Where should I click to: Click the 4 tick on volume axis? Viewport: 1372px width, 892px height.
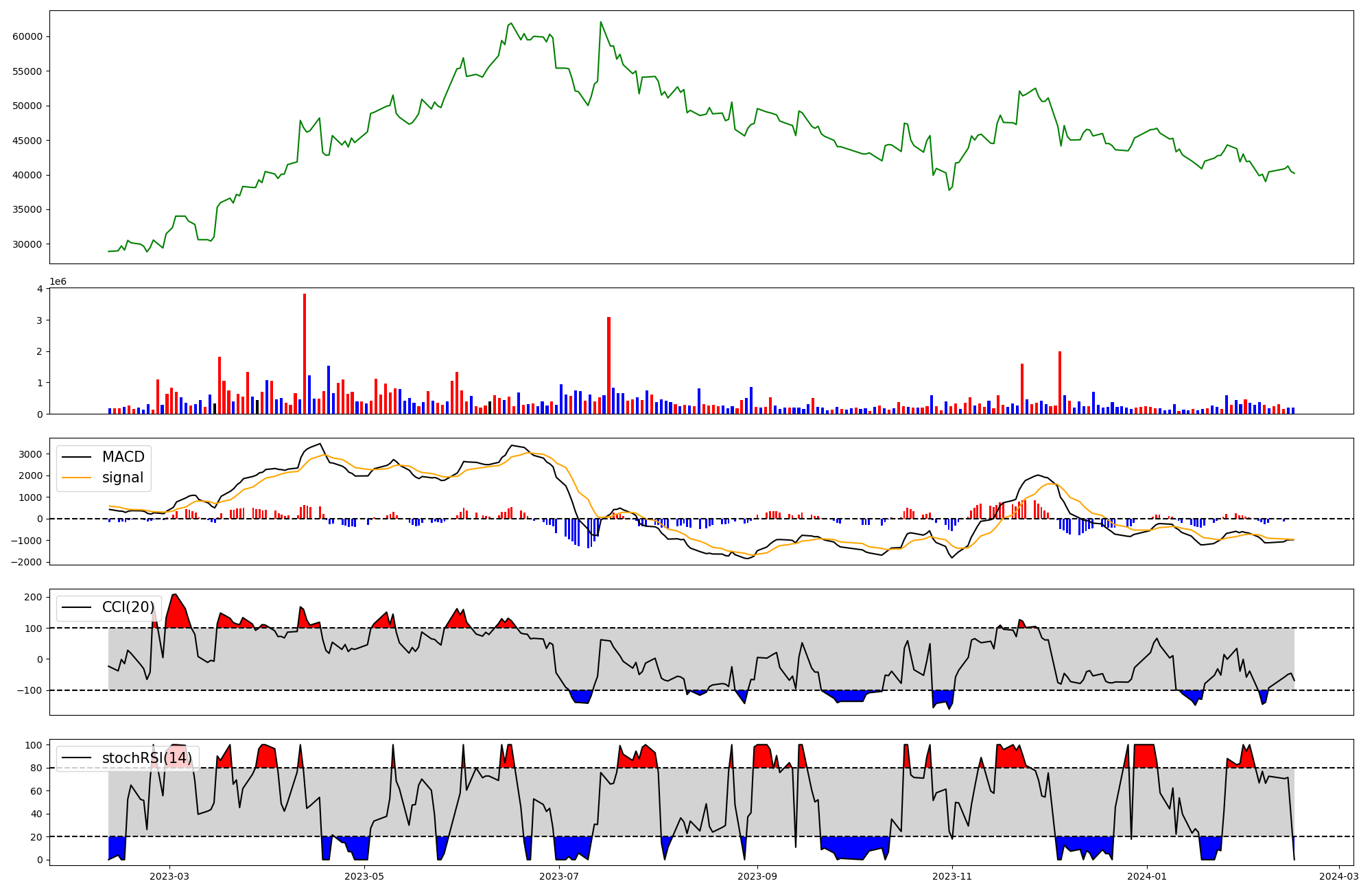[x=40, y=289]
